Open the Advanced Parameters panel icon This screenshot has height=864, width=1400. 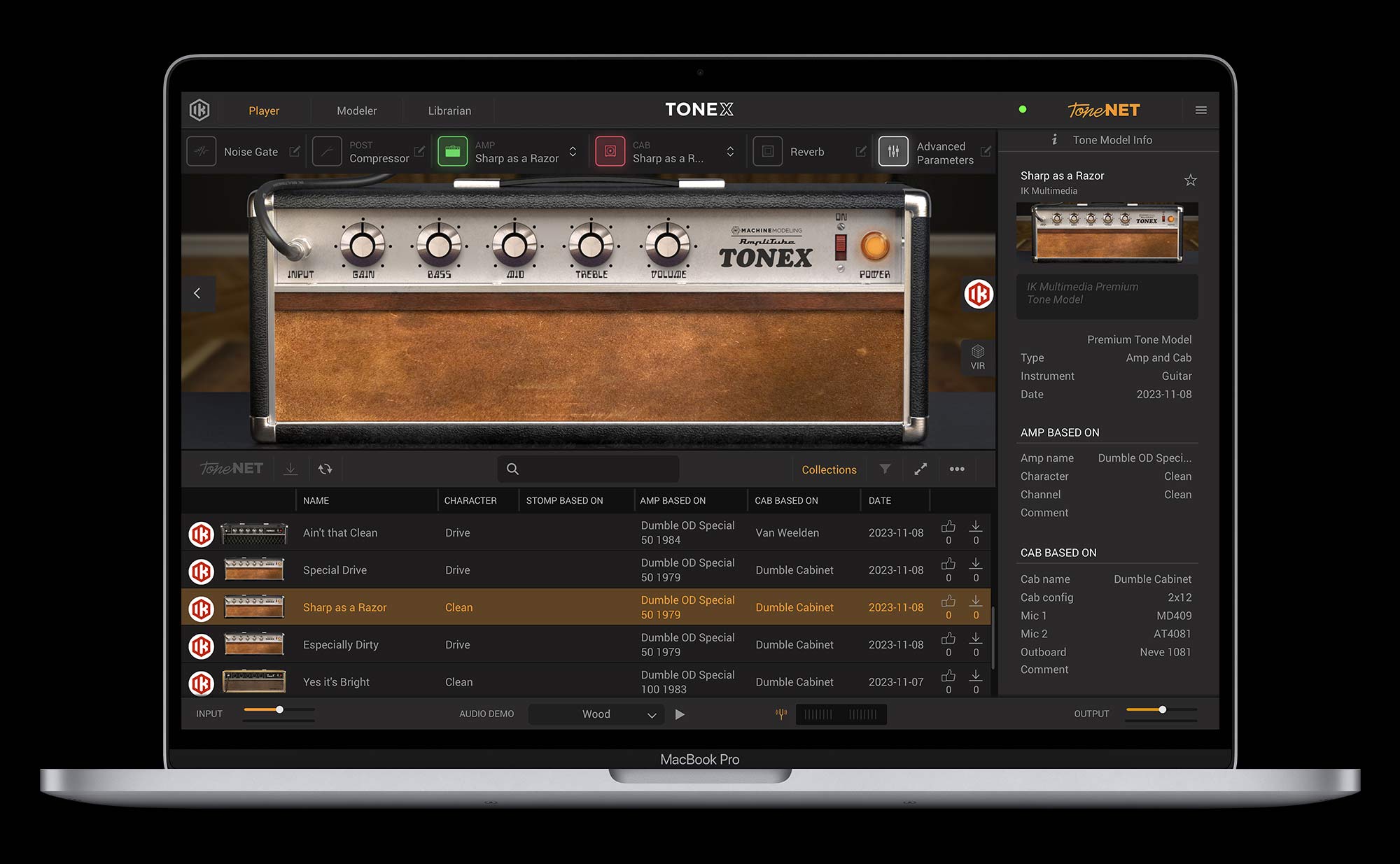coord(892,151)
